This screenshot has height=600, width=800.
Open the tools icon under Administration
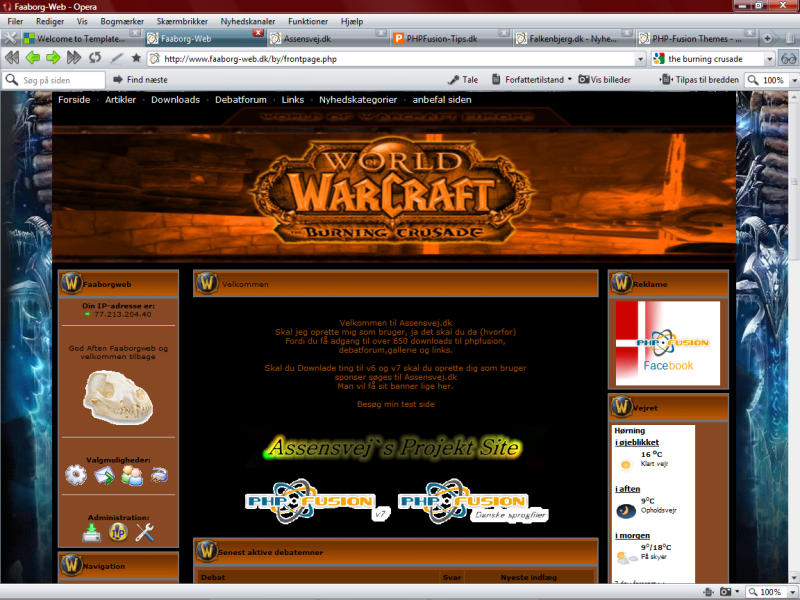(x=145, y=532)
